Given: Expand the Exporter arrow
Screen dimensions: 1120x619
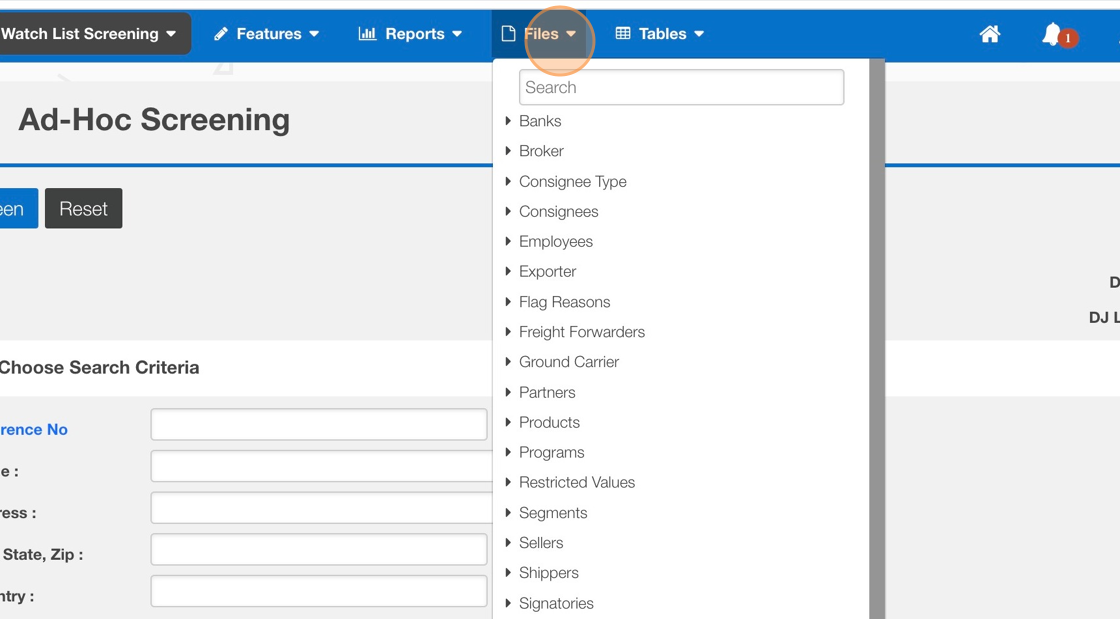Looking at the screenshot, I should click(x=508, y=271).
